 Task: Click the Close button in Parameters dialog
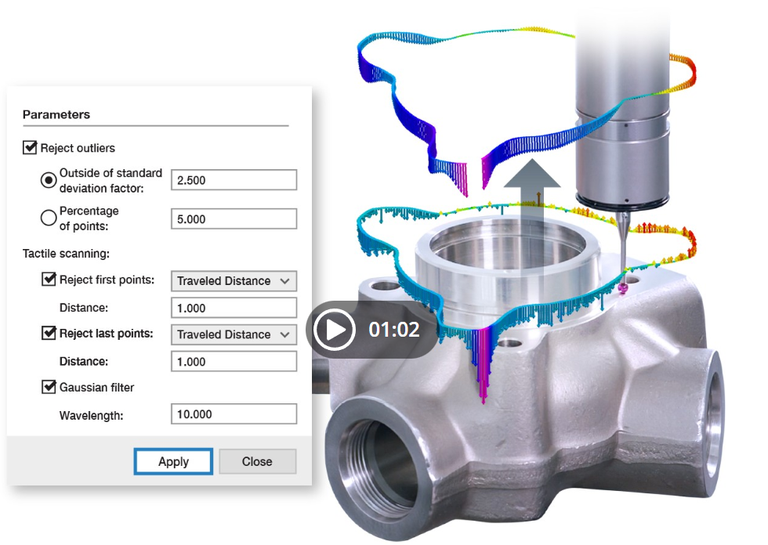pos(257,461)
